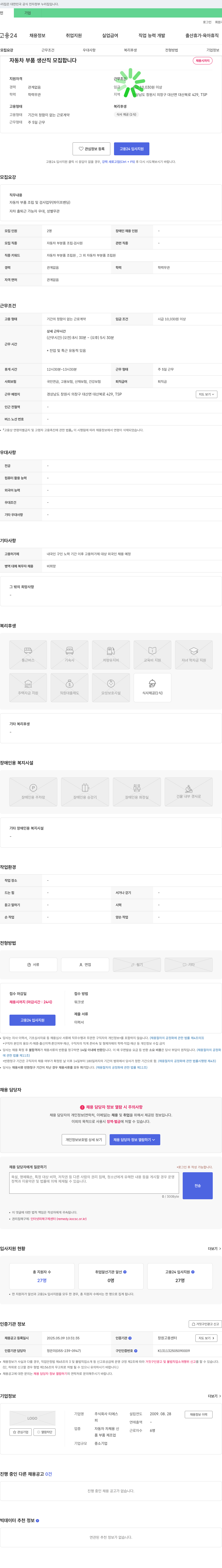The width and height of the screenshot is (222, 1568).
Task: Click the 통근버스 benefit icon
Action: (x=28, y=655)
